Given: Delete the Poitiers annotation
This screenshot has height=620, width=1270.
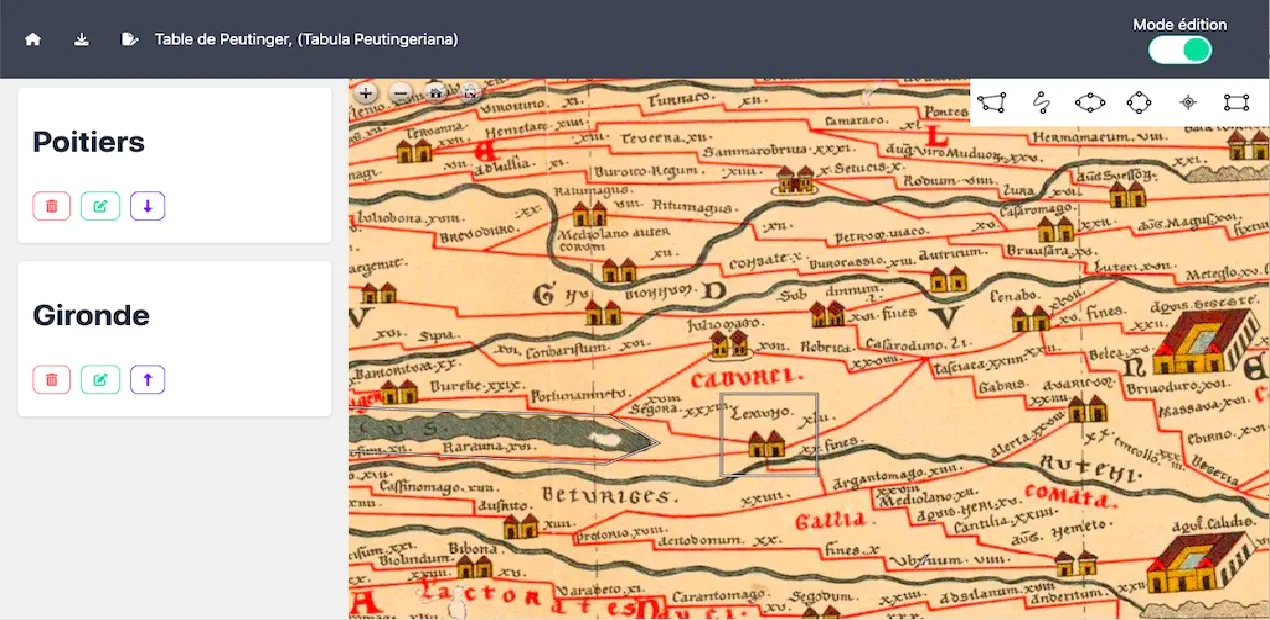Looking at the screenshot, I should (51, 206).
